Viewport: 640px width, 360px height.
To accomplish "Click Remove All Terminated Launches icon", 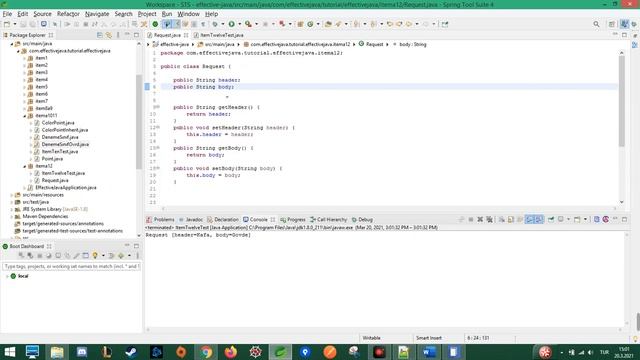I will click(489, 220).
